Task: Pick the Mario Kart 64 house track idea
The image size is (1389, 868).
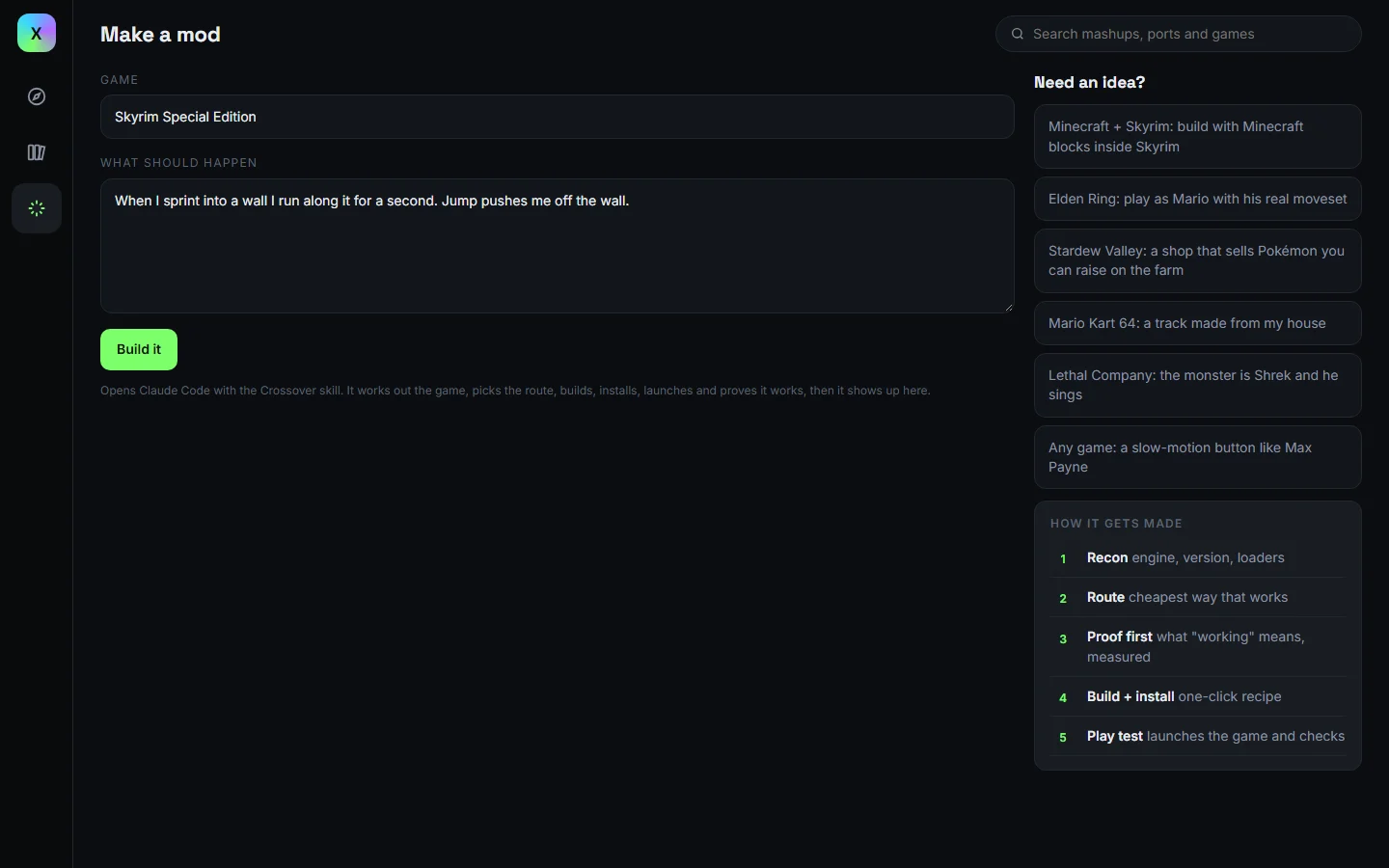Action: [x=1197, y=323]
